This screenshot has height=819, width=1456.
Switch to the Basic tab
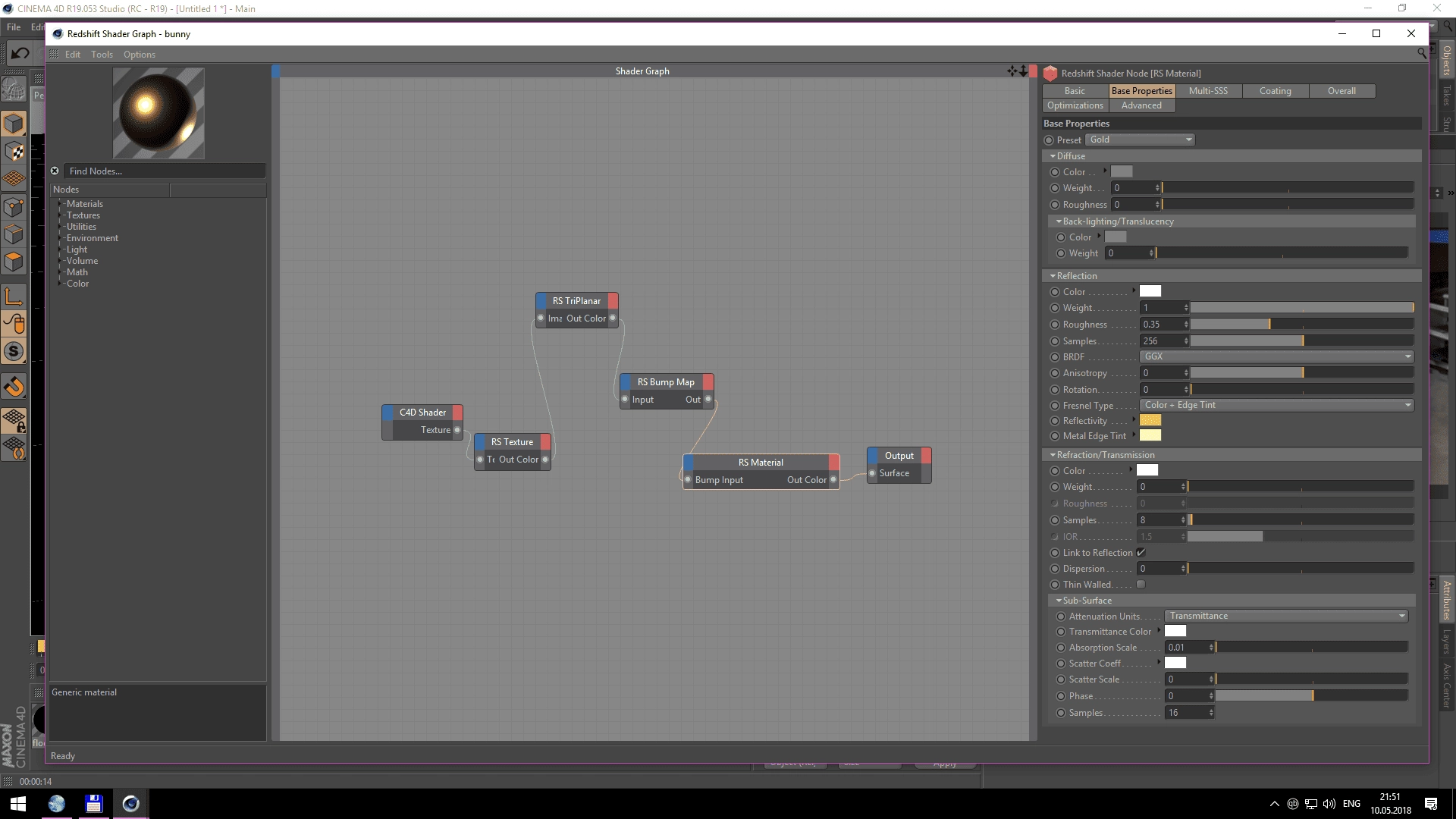1075,91
